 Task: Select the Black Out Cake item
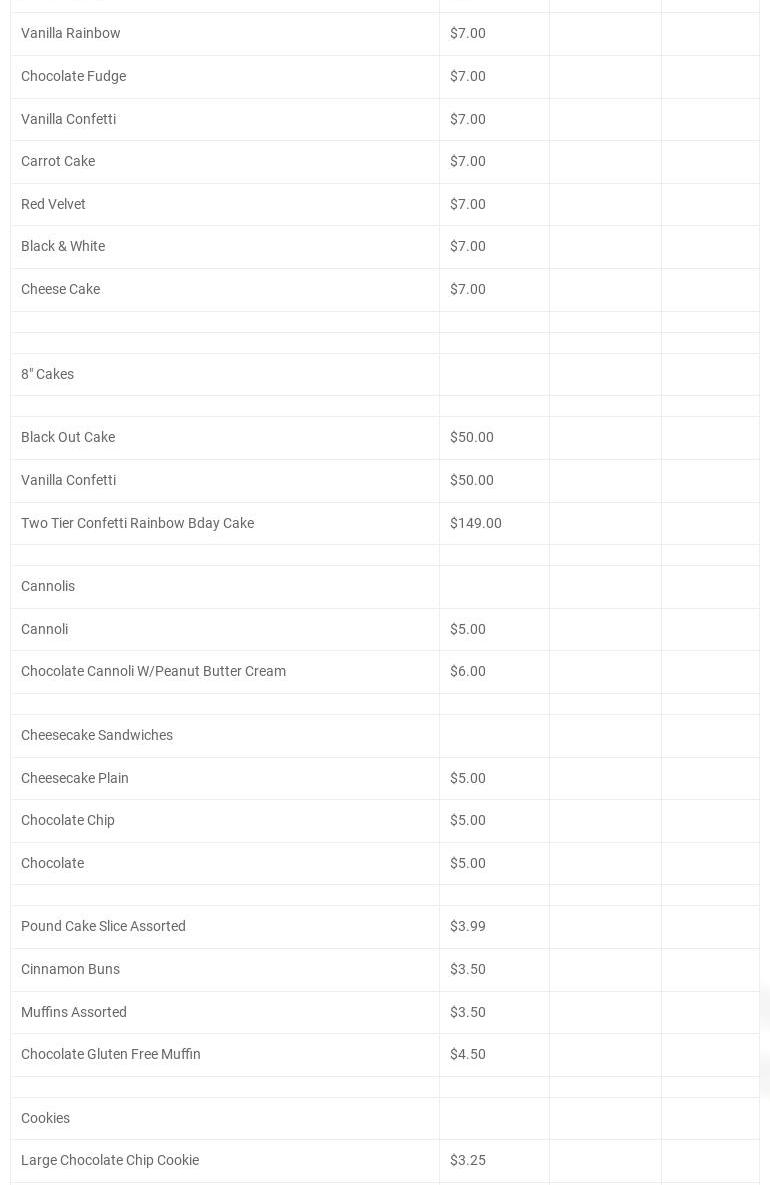coord(68,437)
